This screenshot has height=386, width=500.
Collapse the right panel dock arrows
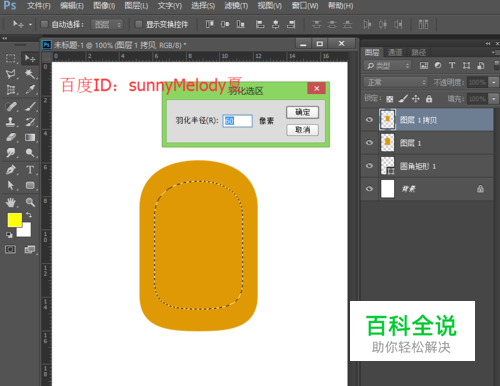[x=488, y=43]
